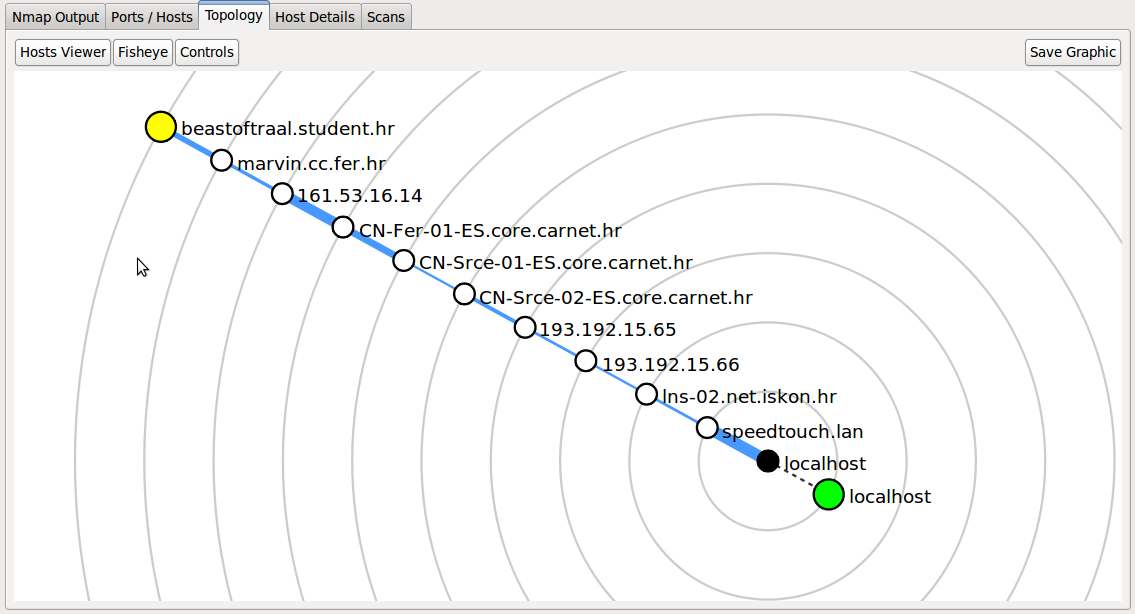The image size is (1135, 614).
Task: Select the speedtouch.lan node circle
Action: pyautogui.click(x=707, y=428)
